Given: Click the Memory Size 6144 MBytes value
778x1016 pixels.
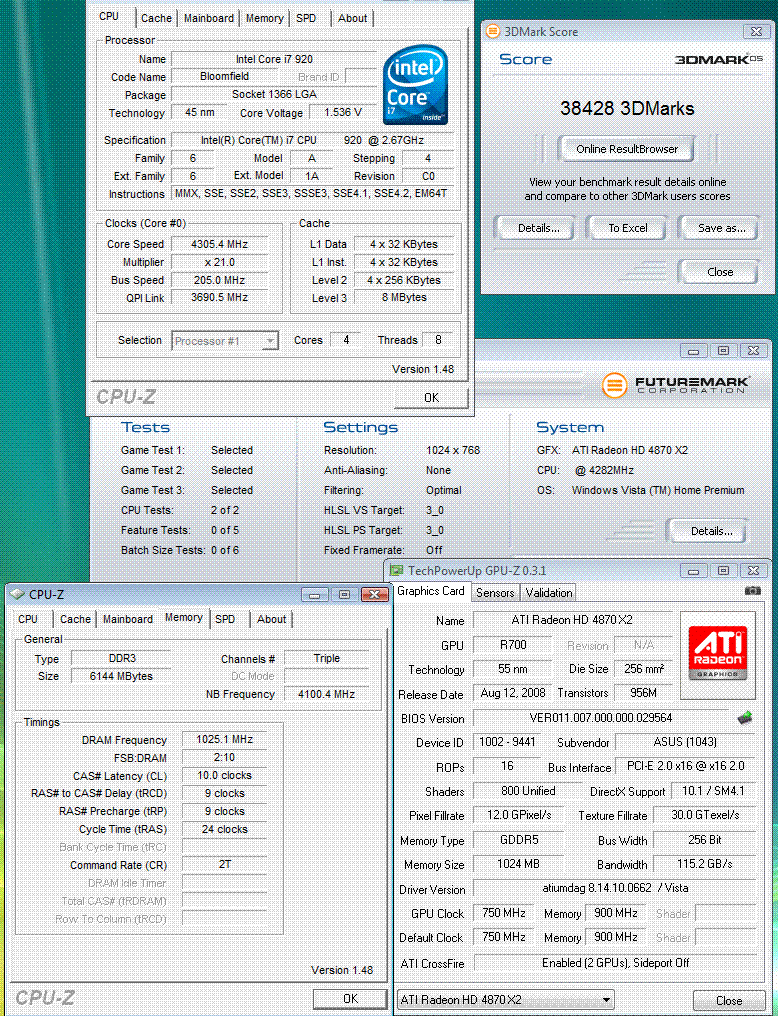Looking at the screenshot, I should pyautogui.click(x=121, y=676).
